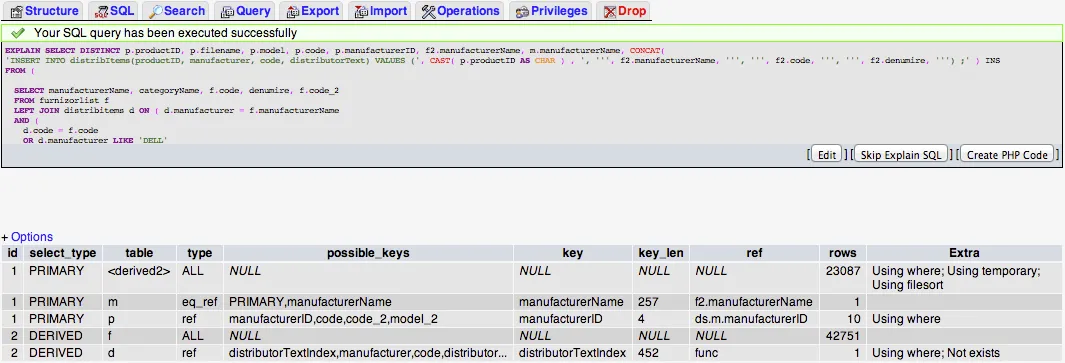Click the LEFT JOIN distribitems query line
The width and height of the screenshot is (1065, 363).
coord(177,110)
